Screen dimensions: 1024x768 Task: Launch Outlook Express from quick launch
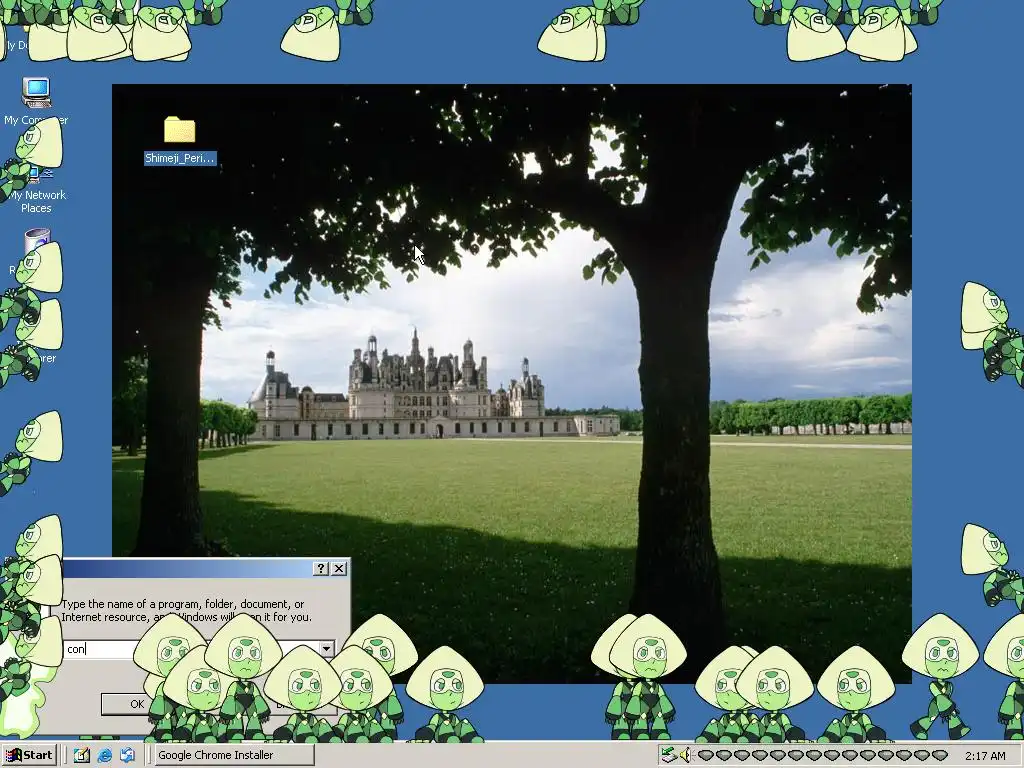coord(127,755)
